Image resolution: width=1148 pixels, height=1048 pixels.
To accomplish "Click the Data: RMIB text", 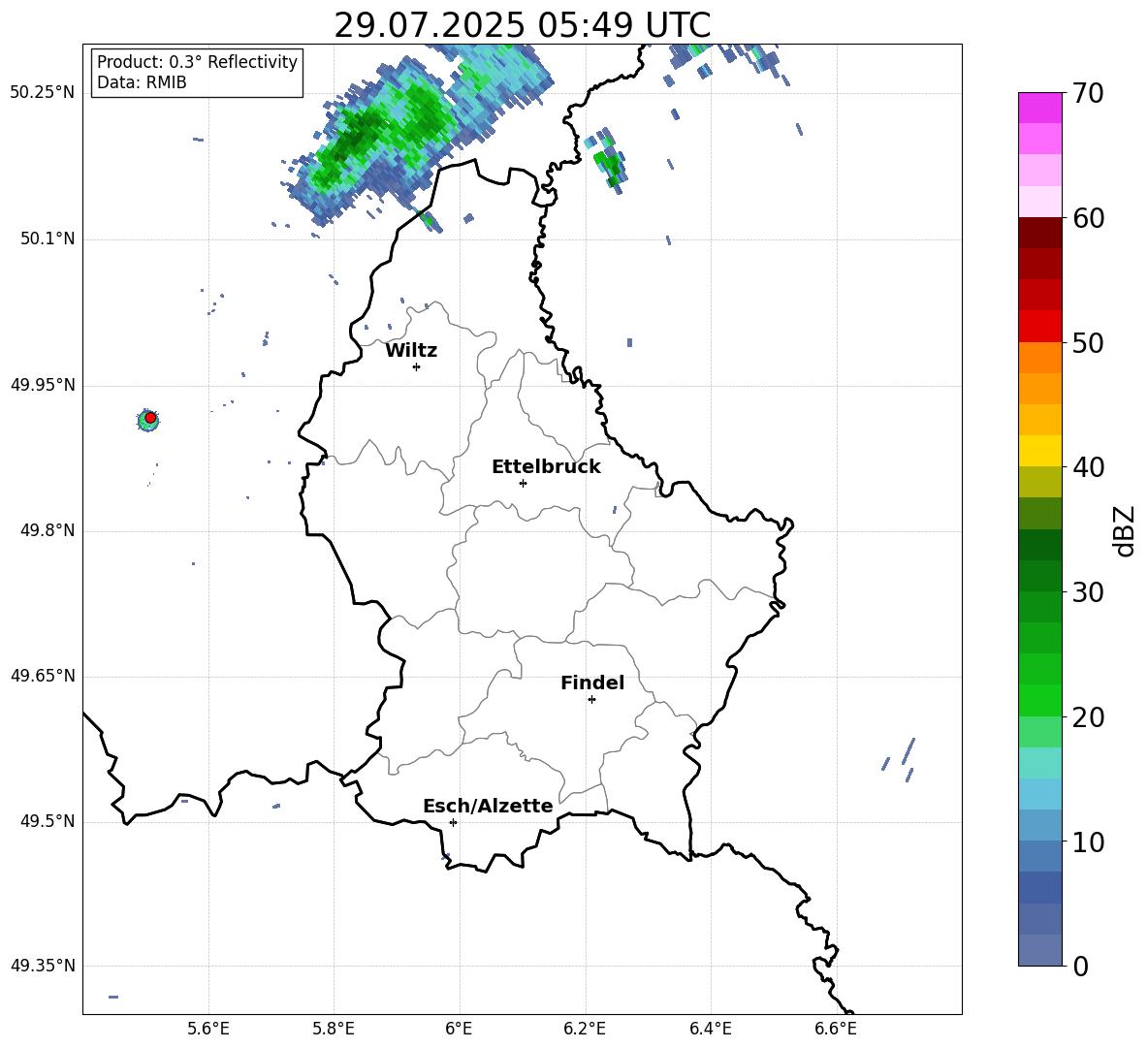I will pos(142,82).
